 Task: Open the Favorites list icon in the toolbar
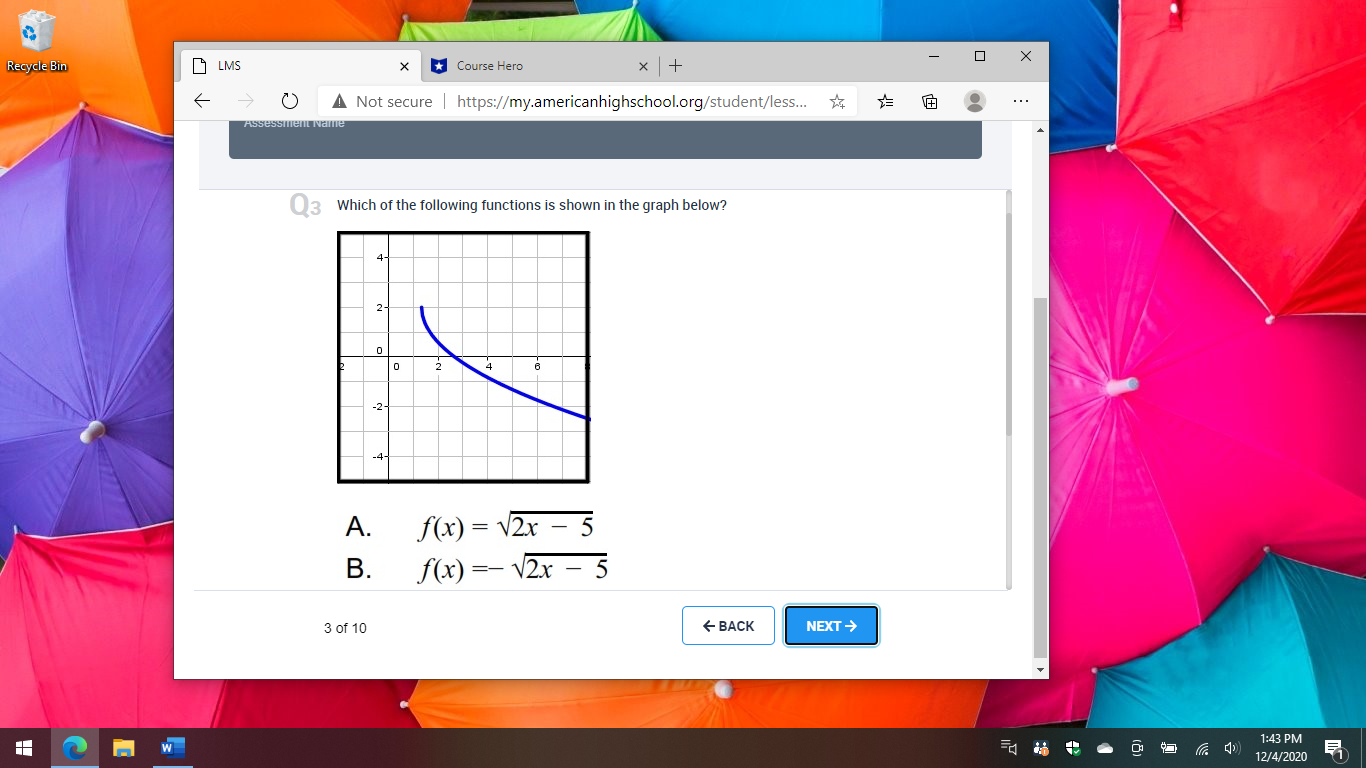[x=885, y=101]
